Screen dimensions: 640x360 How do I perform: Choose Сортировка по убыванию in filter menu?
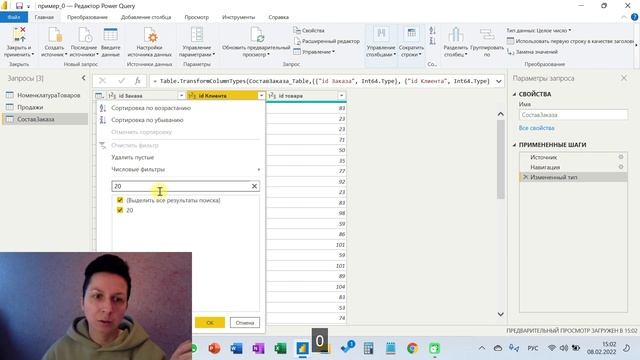tap(147, 120)
